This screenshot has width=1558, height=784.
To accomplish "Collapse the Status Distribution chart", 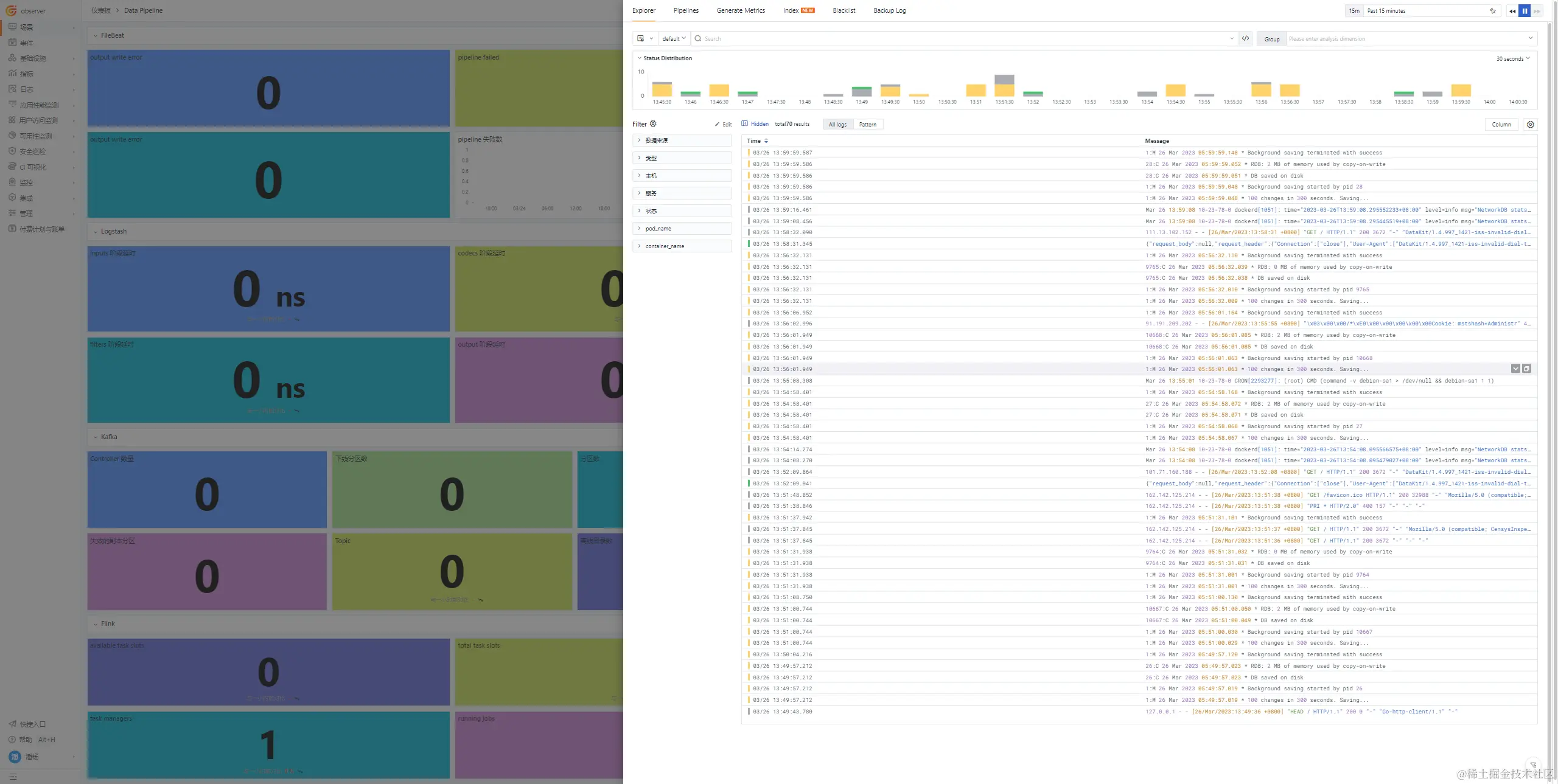I will click(x=639, y=58).
